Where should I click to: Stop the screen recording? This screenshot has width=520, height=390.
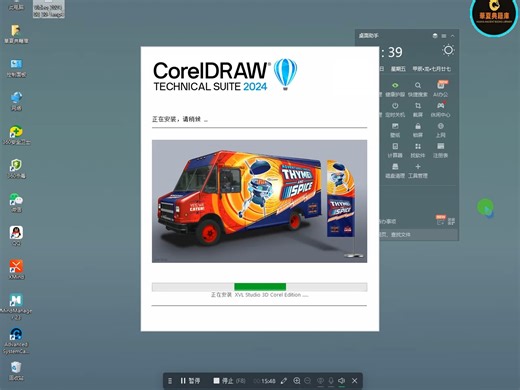point(229,380)
